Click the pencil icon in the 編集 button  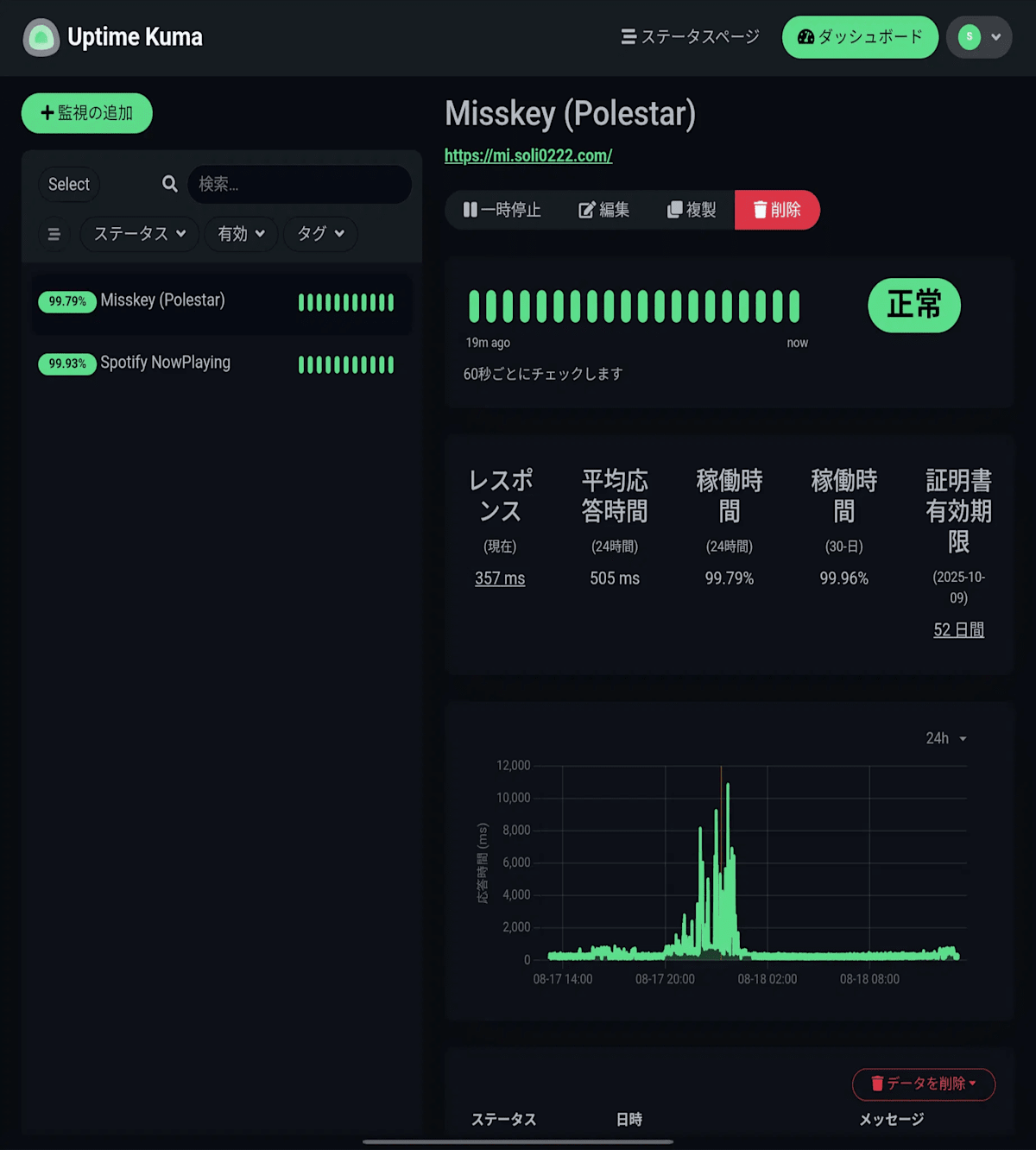point(585,209)
